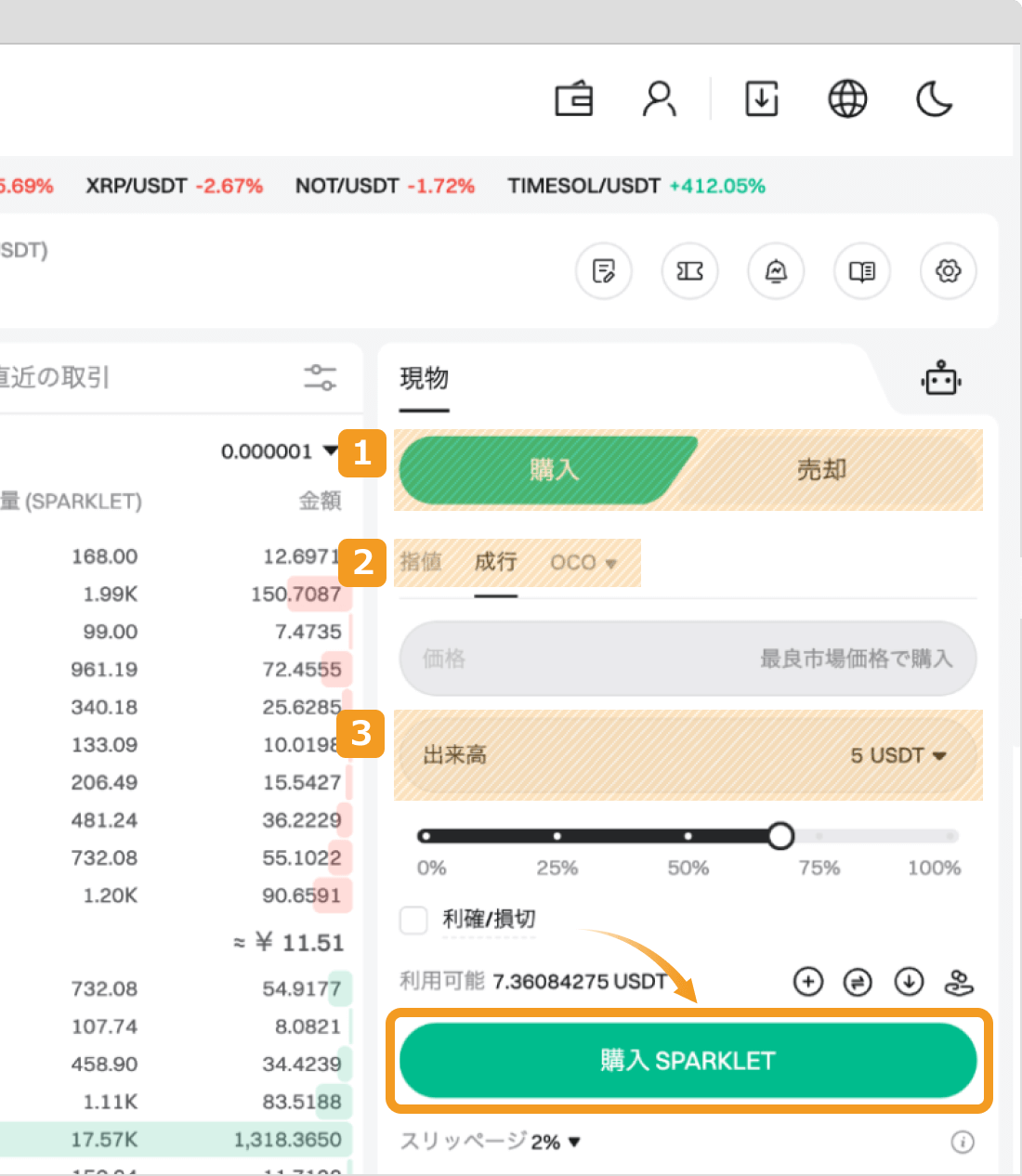Open the NOT/USDT ticker link

click(385, 186)
